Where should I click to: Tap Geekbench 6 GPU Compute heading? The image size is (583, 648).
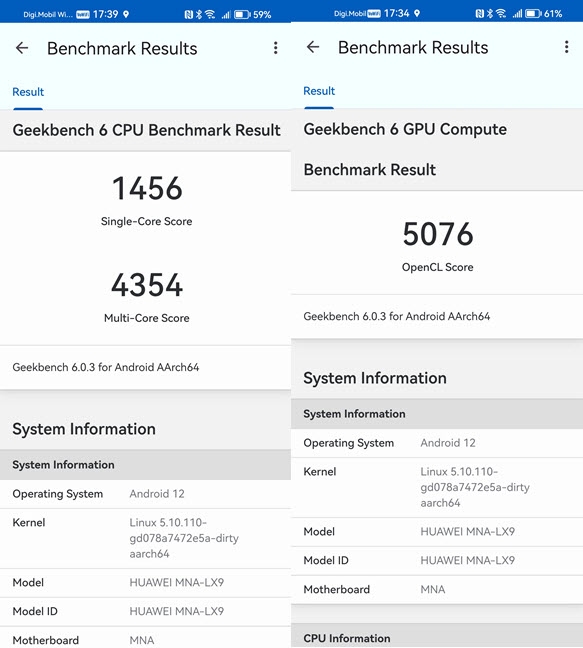405,129
